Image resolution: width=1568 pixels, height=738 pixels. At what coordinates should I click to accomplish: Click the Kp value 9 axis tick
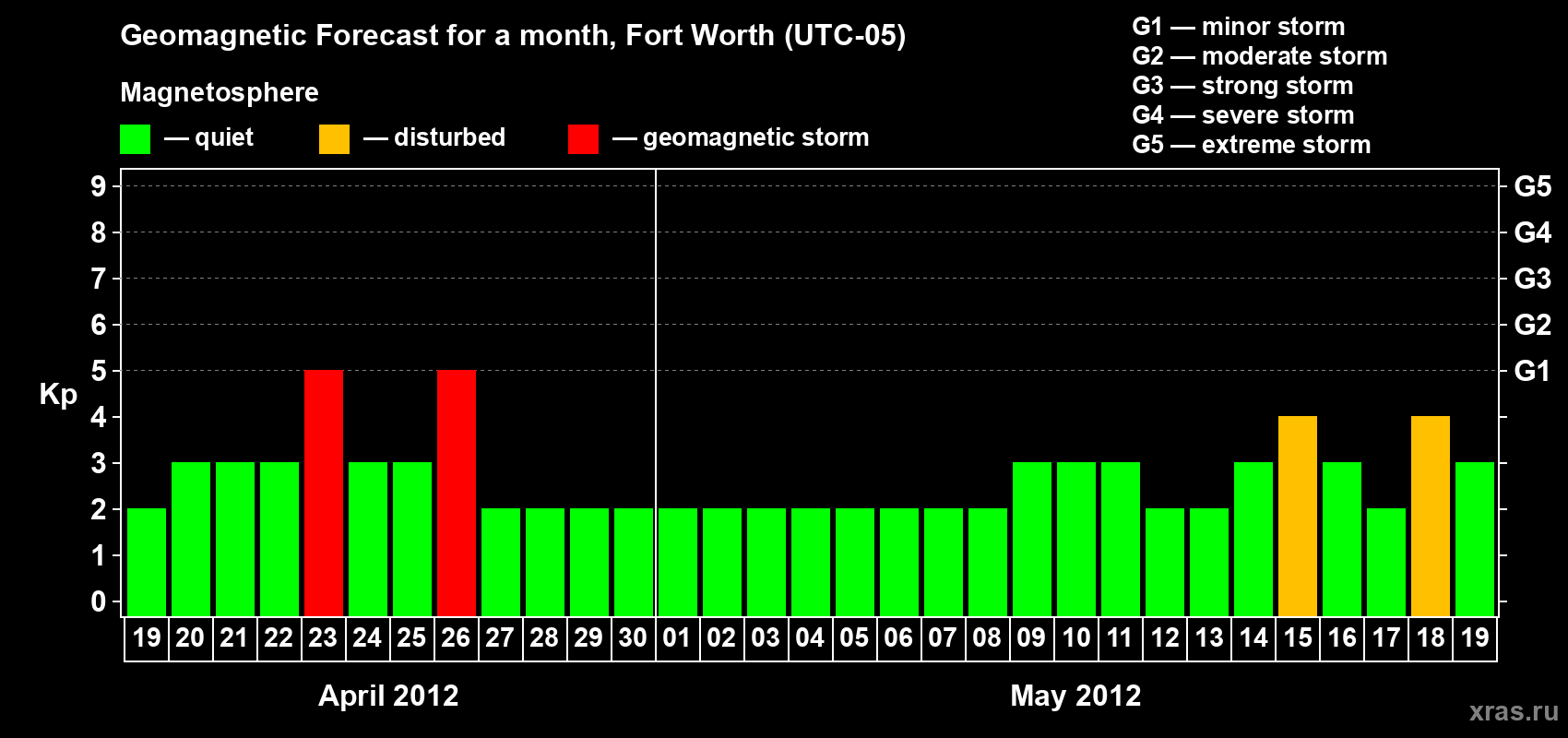point(99,186)
